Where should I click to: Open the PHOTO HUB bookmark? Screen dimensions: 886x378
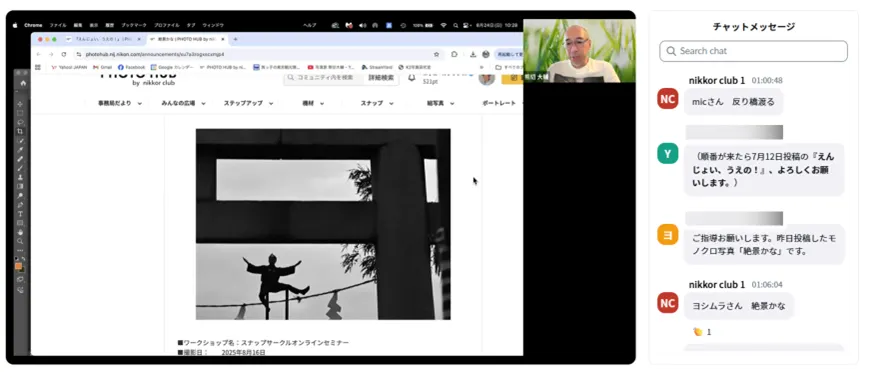coord(223,67)
